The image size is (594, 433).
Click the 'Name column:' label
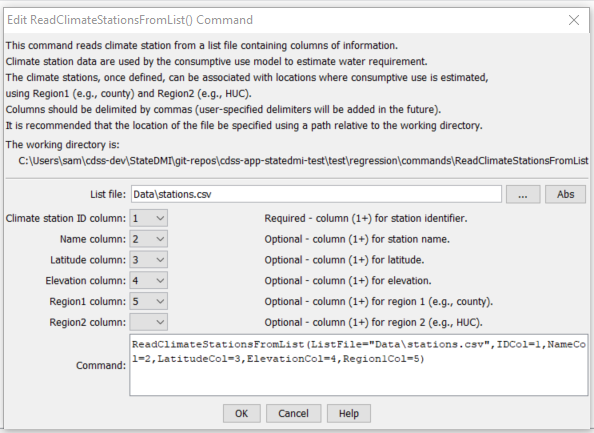tap(92, 239)
